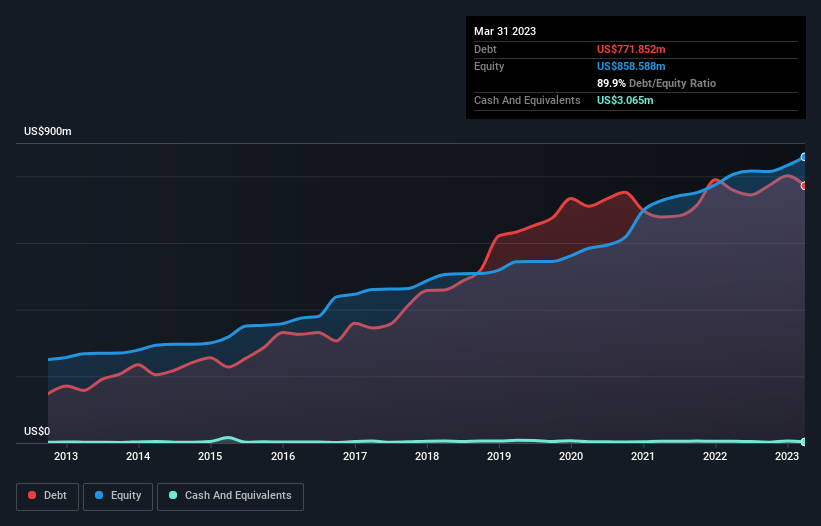Click the 2016 x-axis label
821x526 pixels.
pos(283,456)
